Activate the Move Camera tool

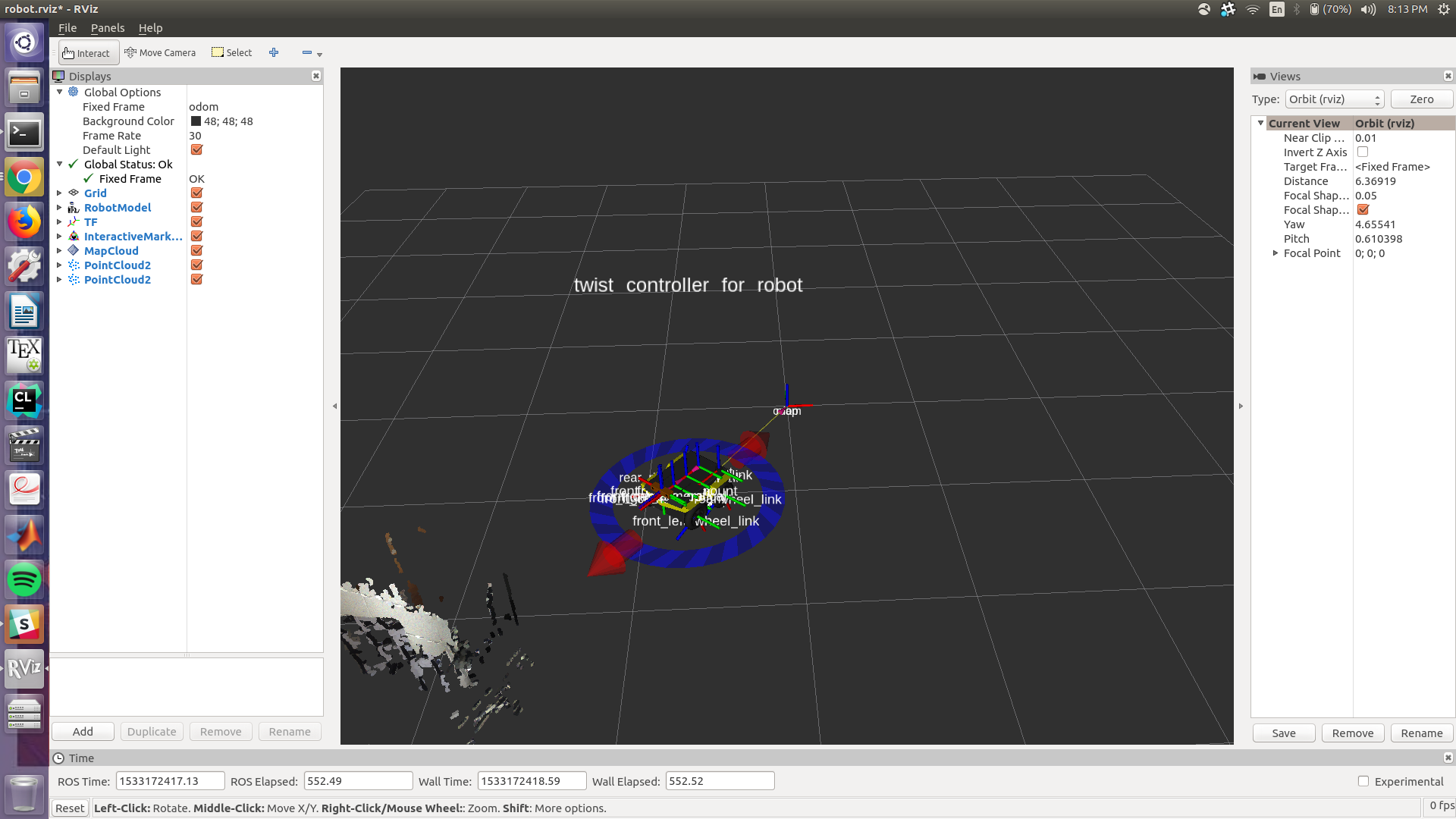160,53
